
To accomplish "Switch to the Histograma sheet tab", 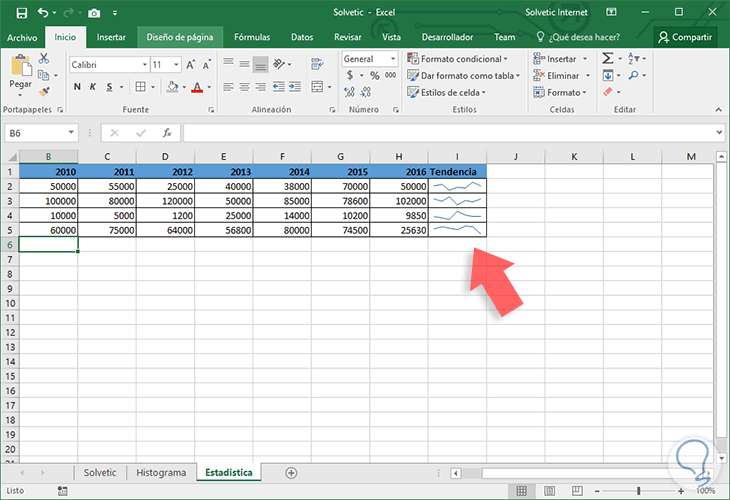I will 160,472.
